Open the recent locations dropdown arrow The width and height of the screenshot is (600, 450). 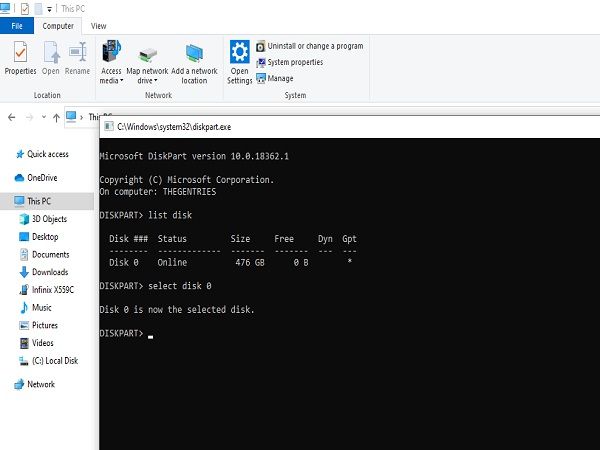(44, 117)
